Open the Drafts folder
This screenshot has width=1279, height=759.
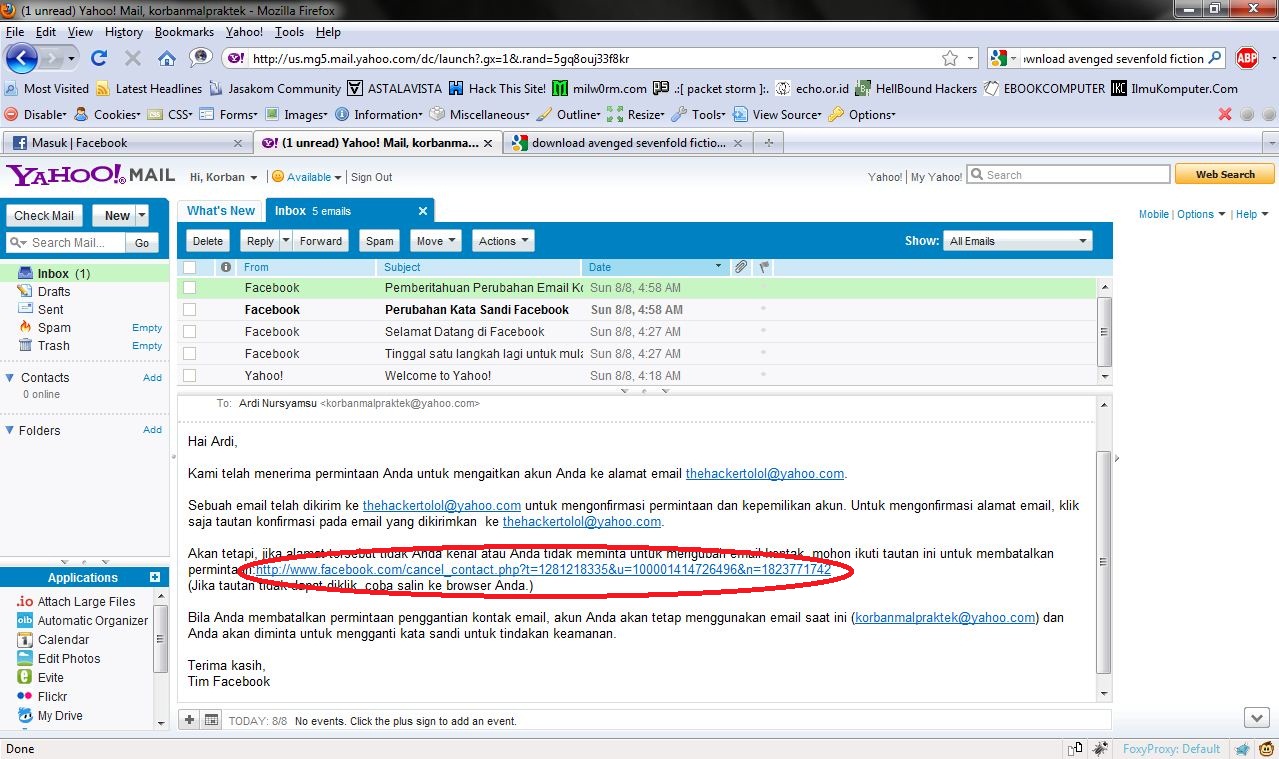point(54,291)
